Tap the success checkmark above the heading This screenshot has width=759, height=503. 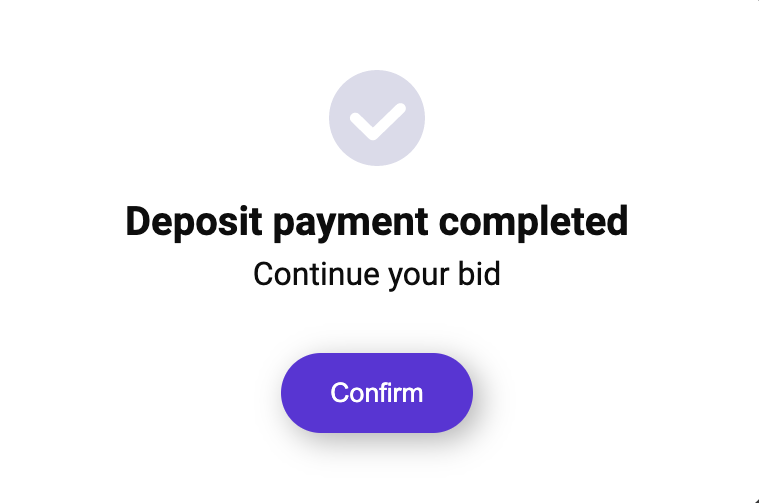click(x=377, y=119)
